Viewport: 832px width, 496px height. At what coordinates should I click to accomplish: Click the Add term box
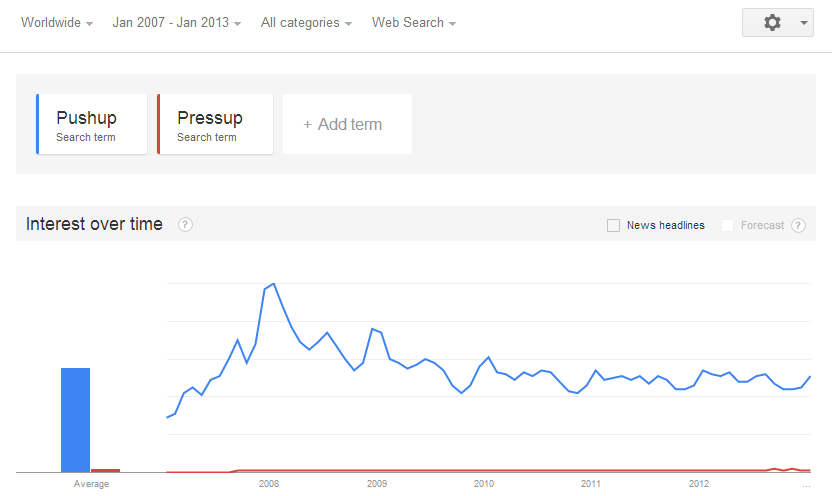point(347,125)
